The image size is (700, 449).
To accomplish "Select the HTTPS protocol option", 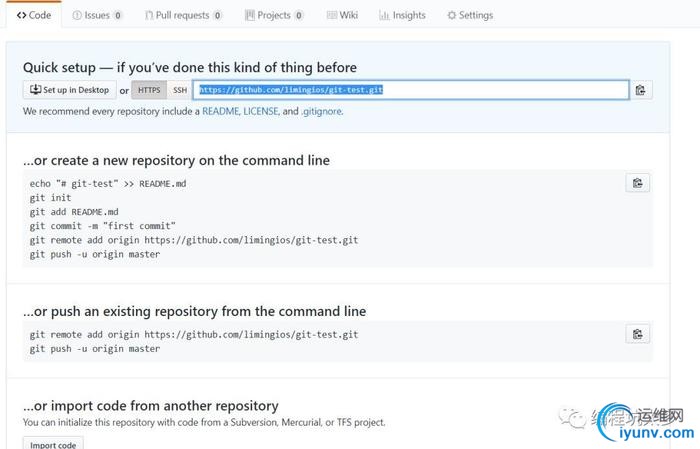I will click(x=149, y=90).
